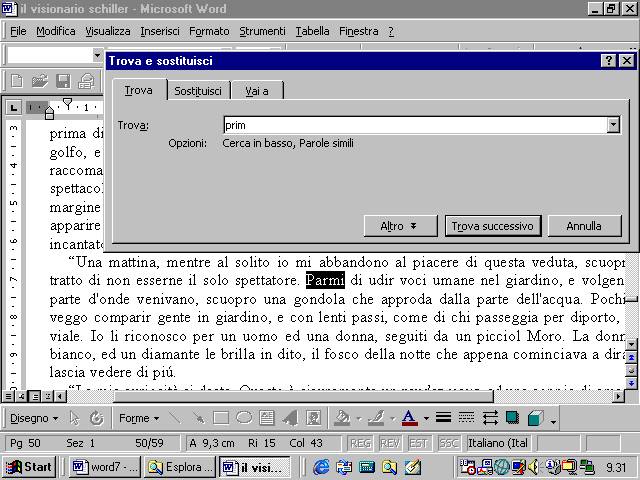
Task: Open the File menu
Action: click(x=18, y=31)
